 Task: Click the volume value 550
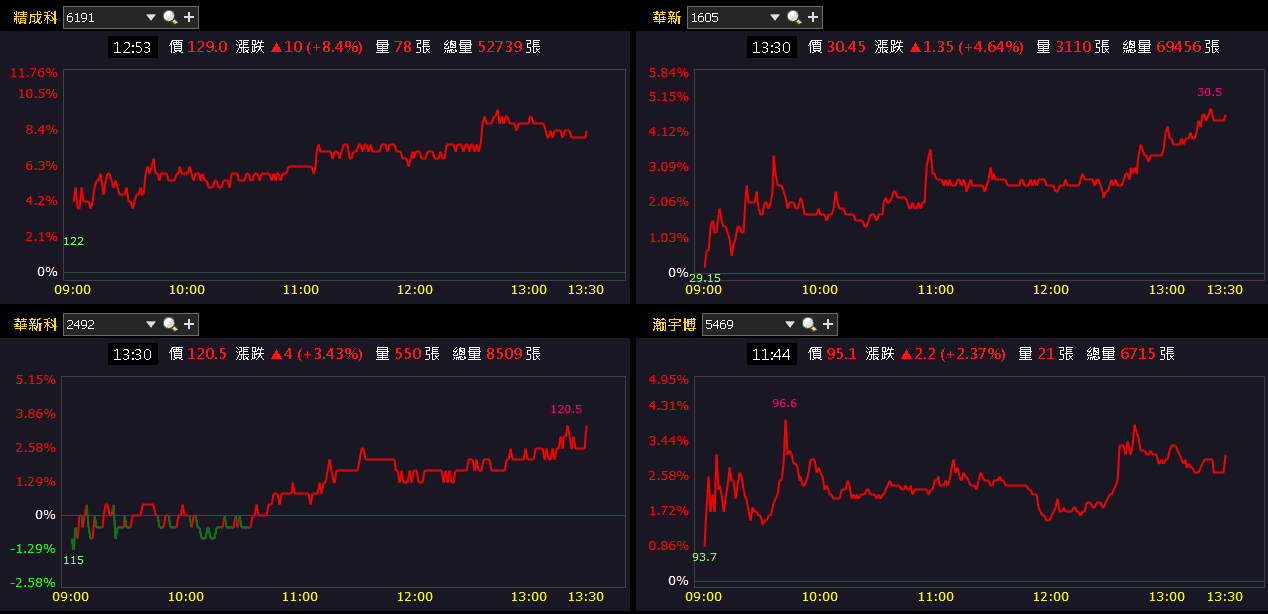[x=408, y=354]
